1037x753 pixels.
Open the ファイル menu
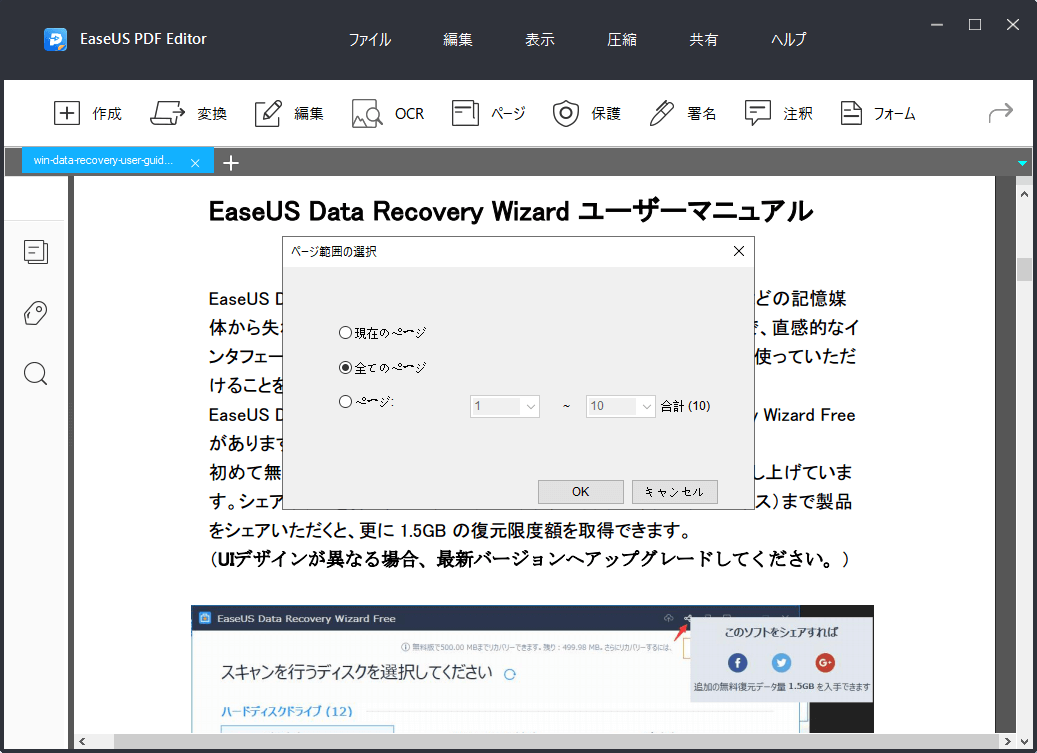pyautogui.click(x=369, y=40)
